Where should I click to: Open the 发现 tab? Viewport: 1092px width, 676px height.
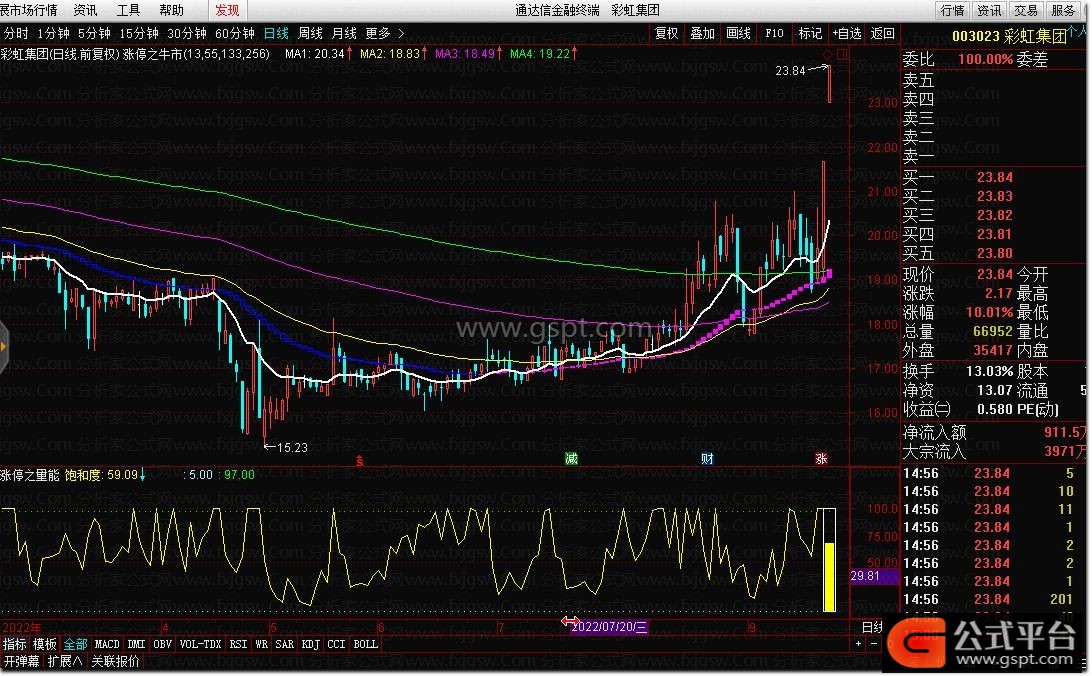click(x=227, y=10)
